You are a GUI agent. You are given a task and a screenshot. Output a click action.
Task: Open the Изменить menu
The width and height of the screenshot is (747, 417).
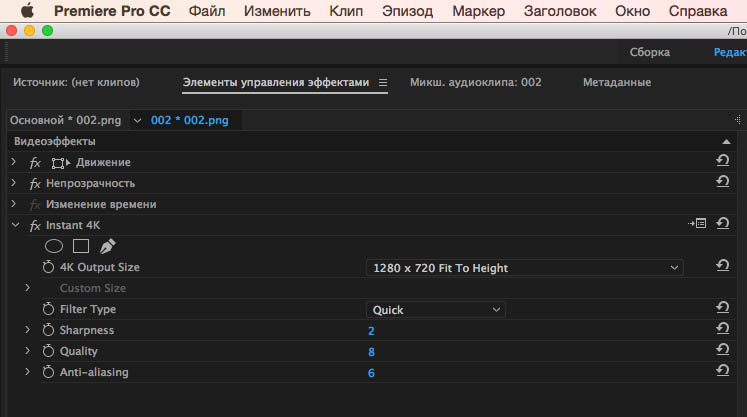point(277,11)
